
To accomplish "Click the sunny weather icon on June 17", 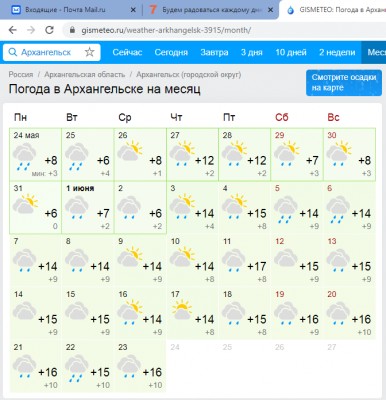I will 182,309.
